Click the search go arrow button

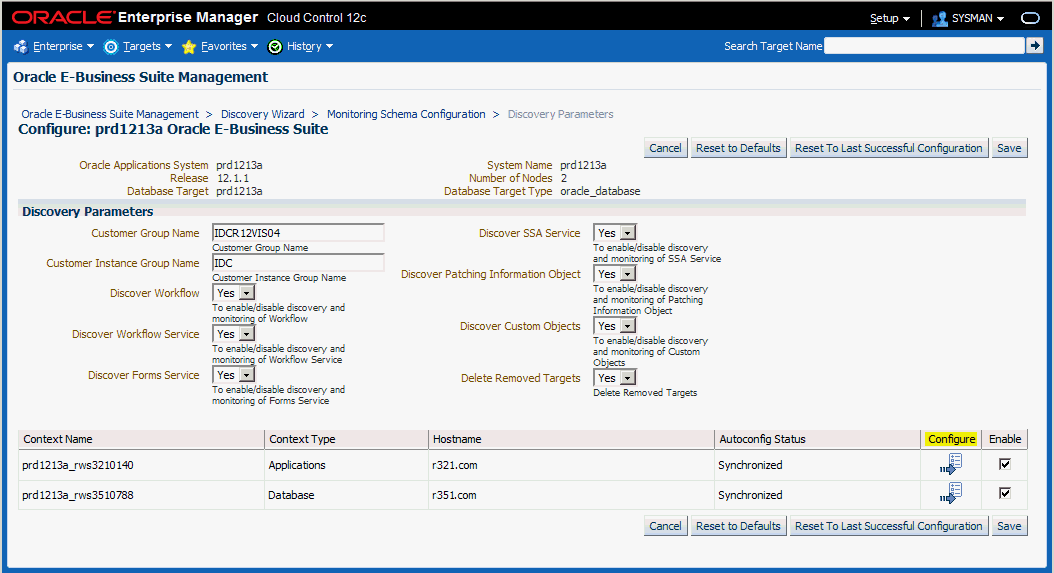coord(1035,46)
